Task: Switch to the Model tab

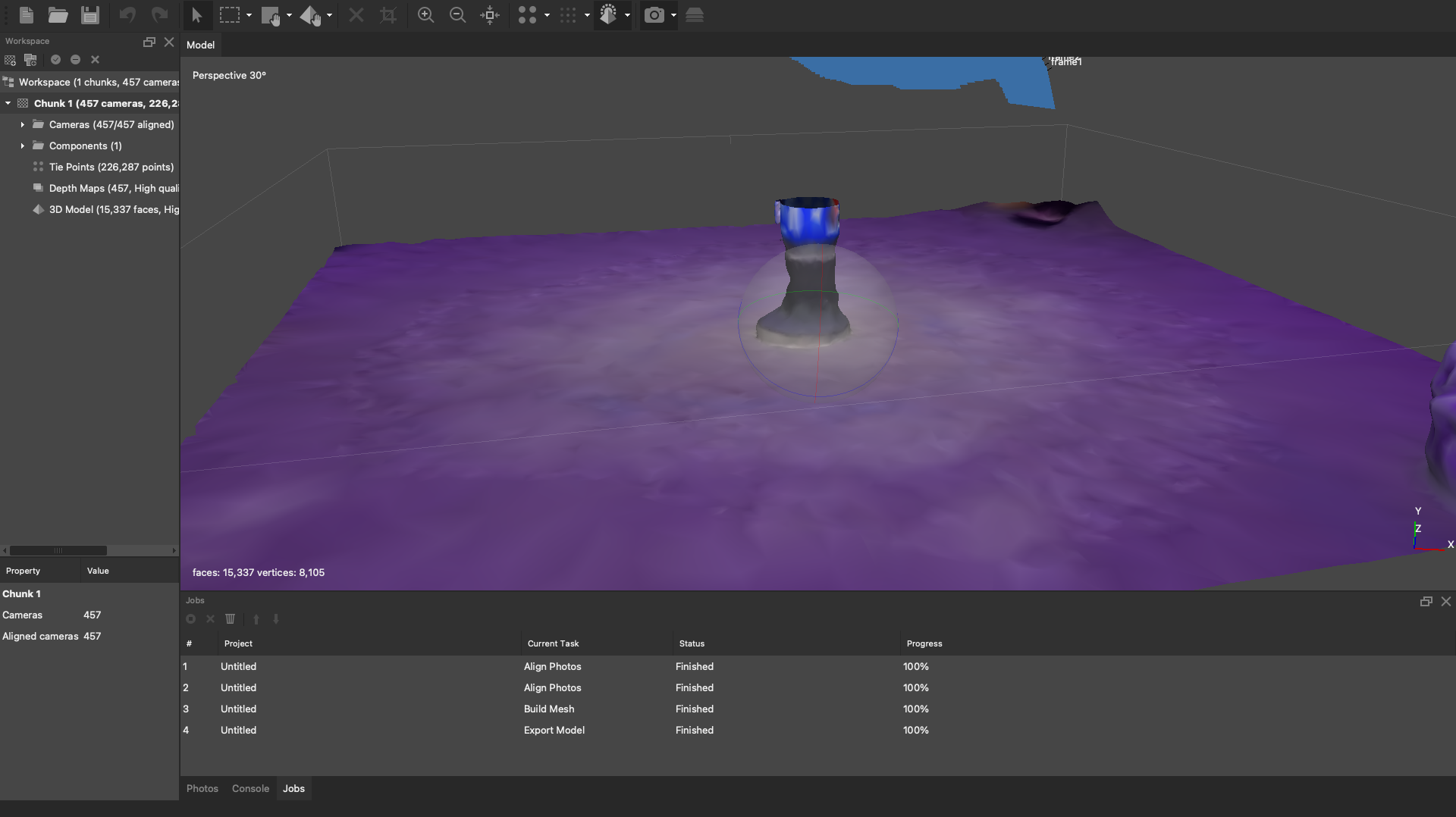Action: click(x=200, y=45)
